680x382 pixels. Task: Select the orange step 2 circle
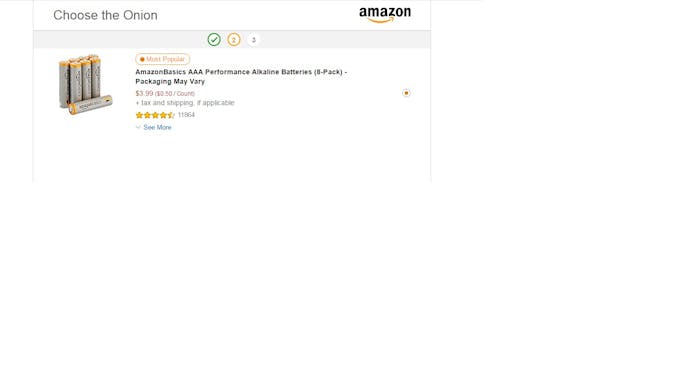[x=234, y=39]
